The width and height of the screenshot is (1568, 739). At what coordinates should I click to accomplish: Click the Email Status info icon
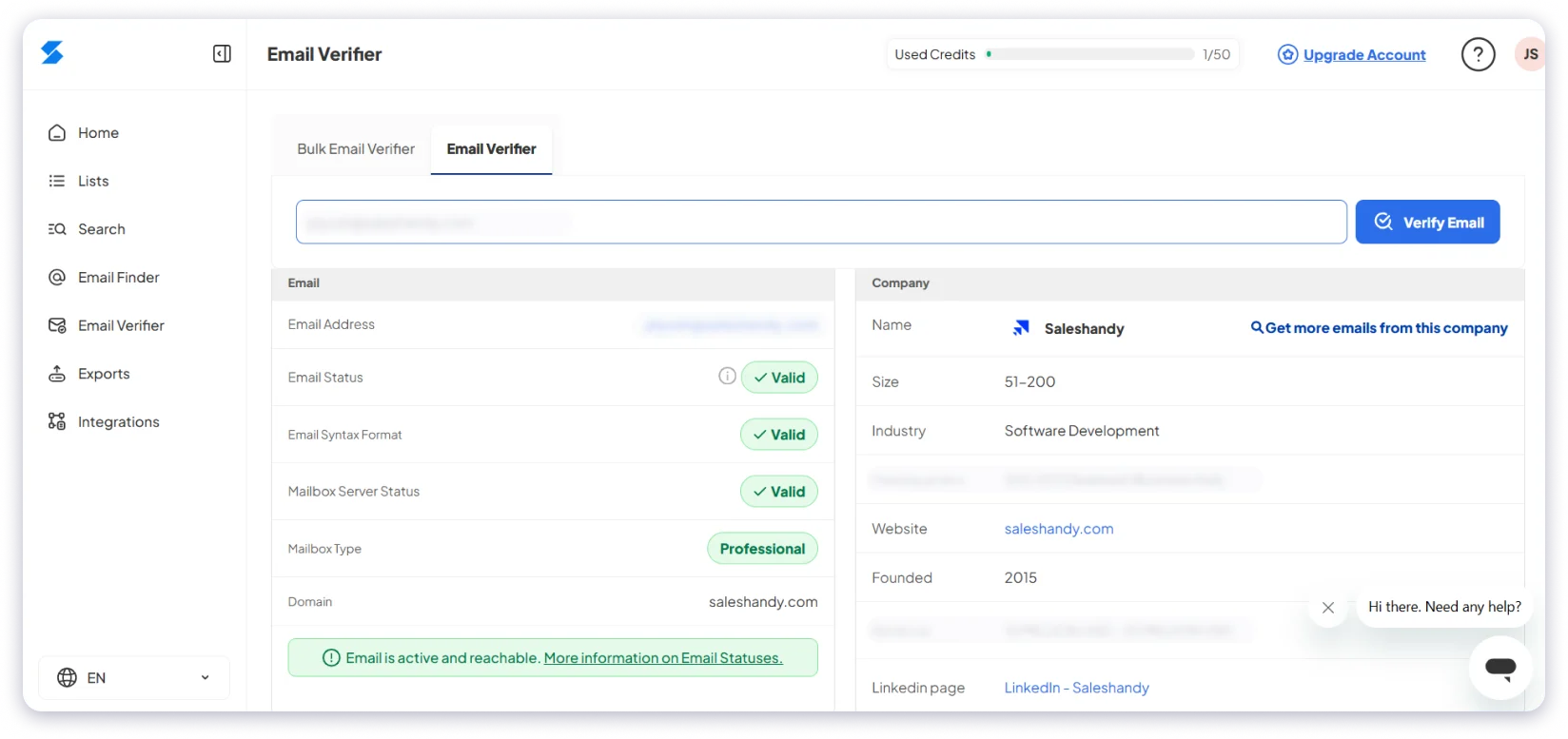click(x=727, y=377)
